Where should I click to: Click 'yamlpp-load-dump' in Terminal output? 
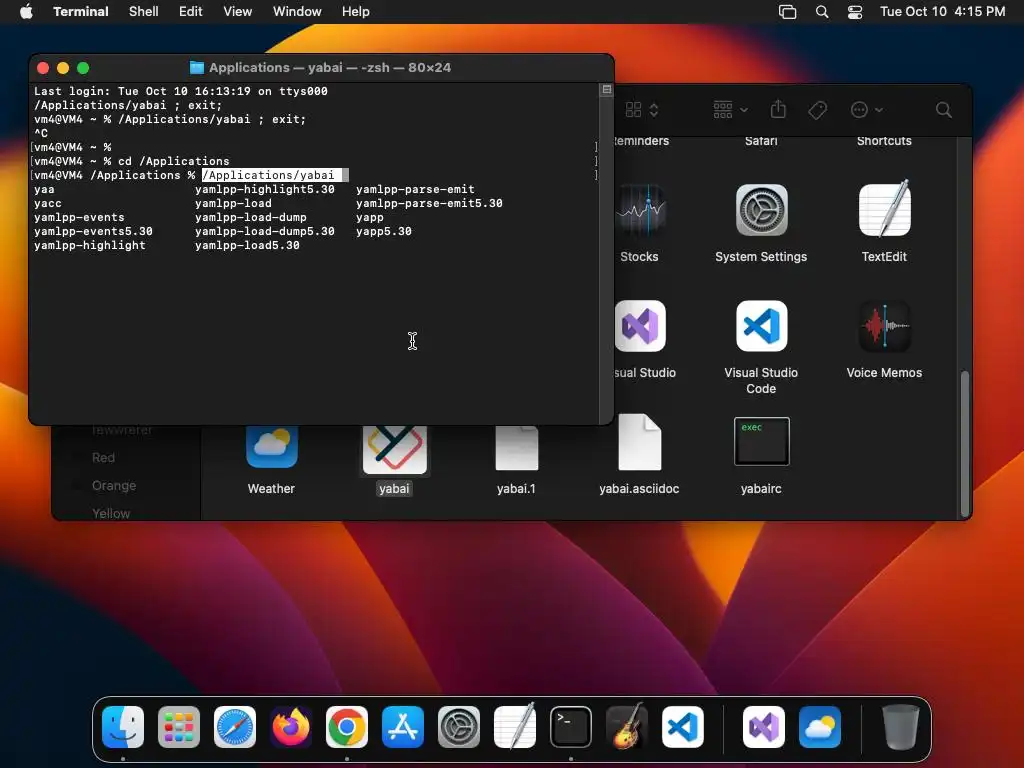pyautogui.click(x=251, y=217)
